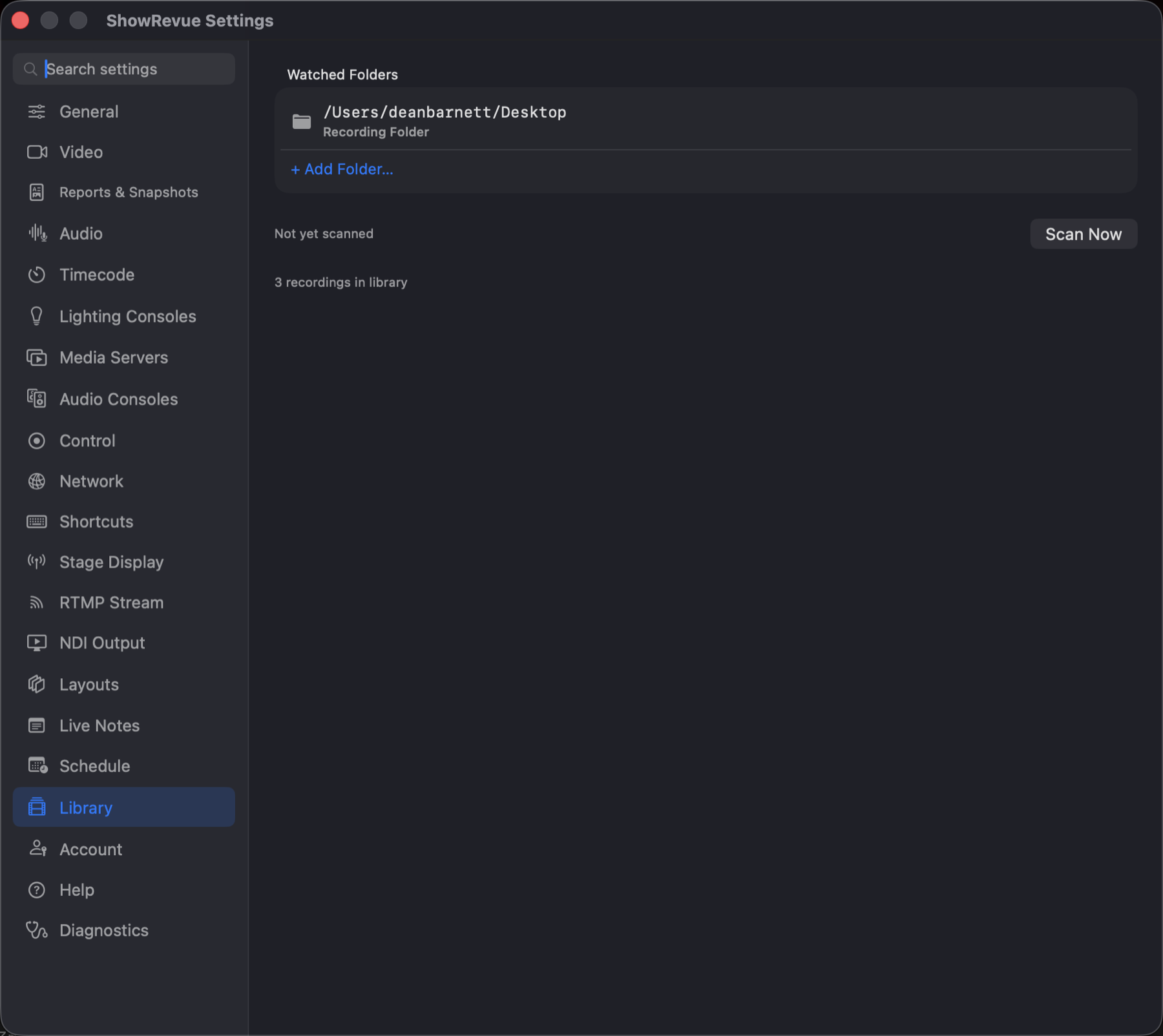Open Network settings
The image size is (1163, 1036).
tap(123, 481)
